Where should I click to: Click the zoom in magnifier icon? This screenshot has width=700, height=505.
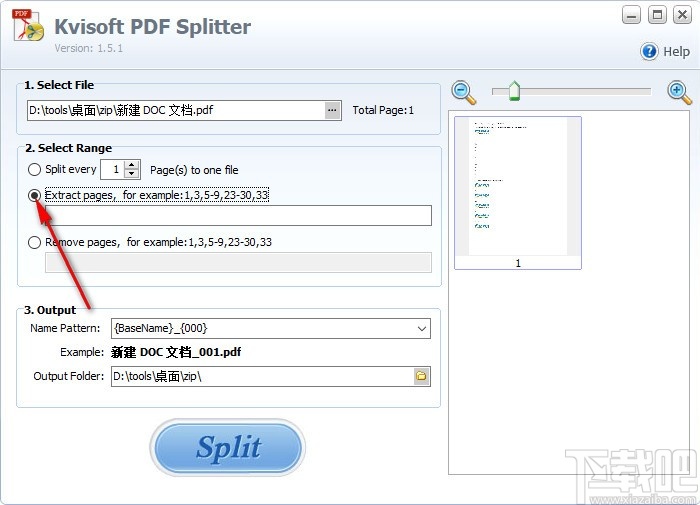coord(679,92)
